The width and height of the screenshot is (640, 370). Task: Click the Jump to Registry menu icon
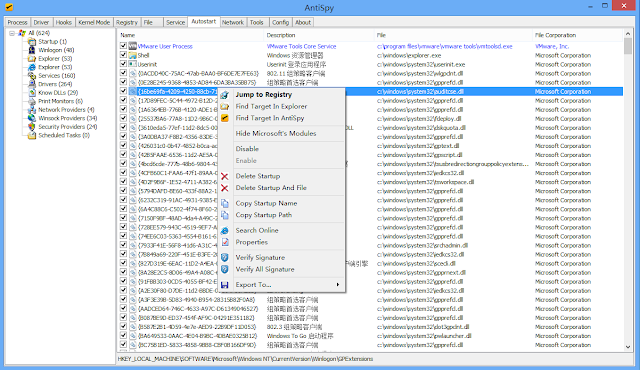pyautogui.click(x=224, y=95)
